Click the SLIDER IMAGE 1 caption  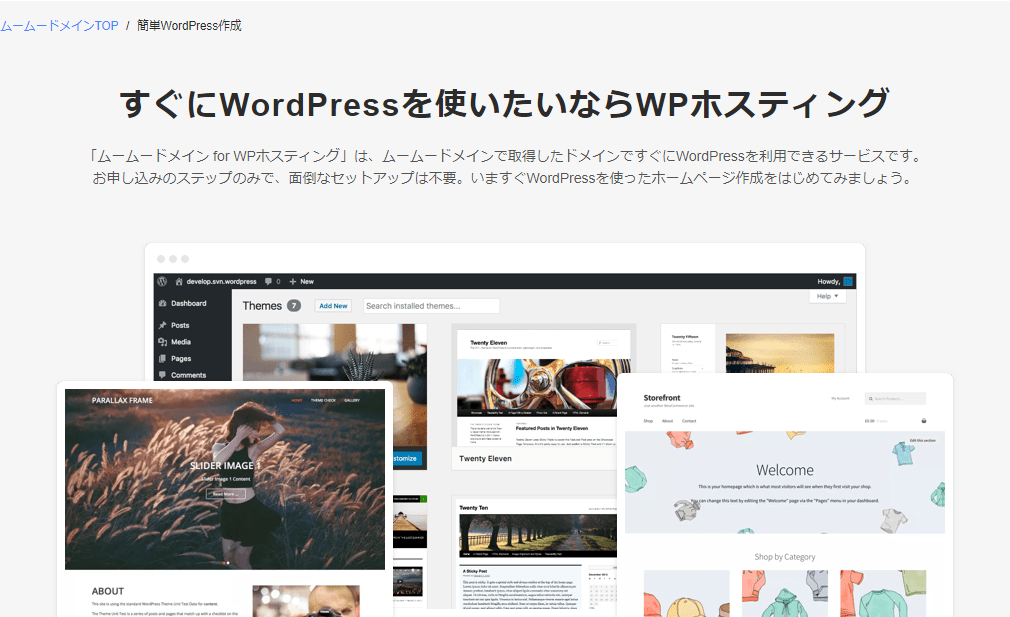pyautogui.click(x=225, y=466)
